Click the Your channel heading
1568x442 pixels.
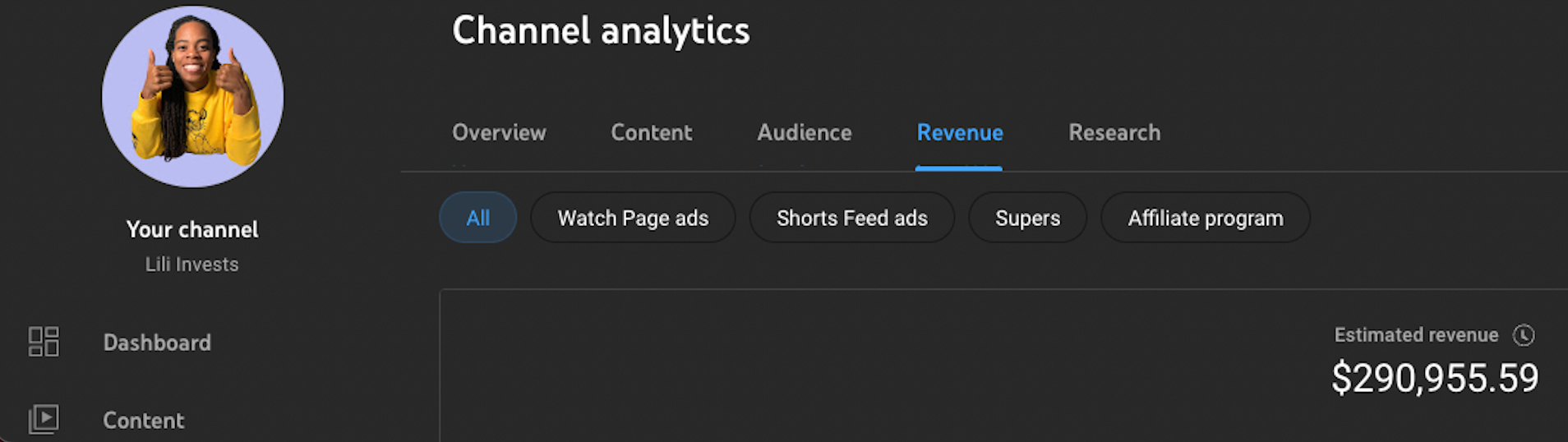tap(192, 229)
